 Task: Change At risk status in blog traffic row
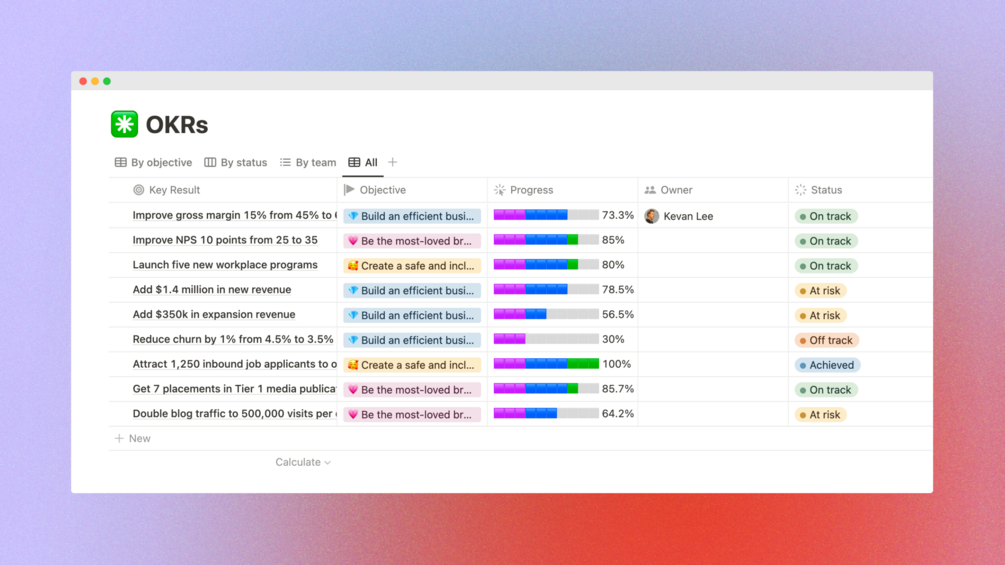(x=821, y=414)
